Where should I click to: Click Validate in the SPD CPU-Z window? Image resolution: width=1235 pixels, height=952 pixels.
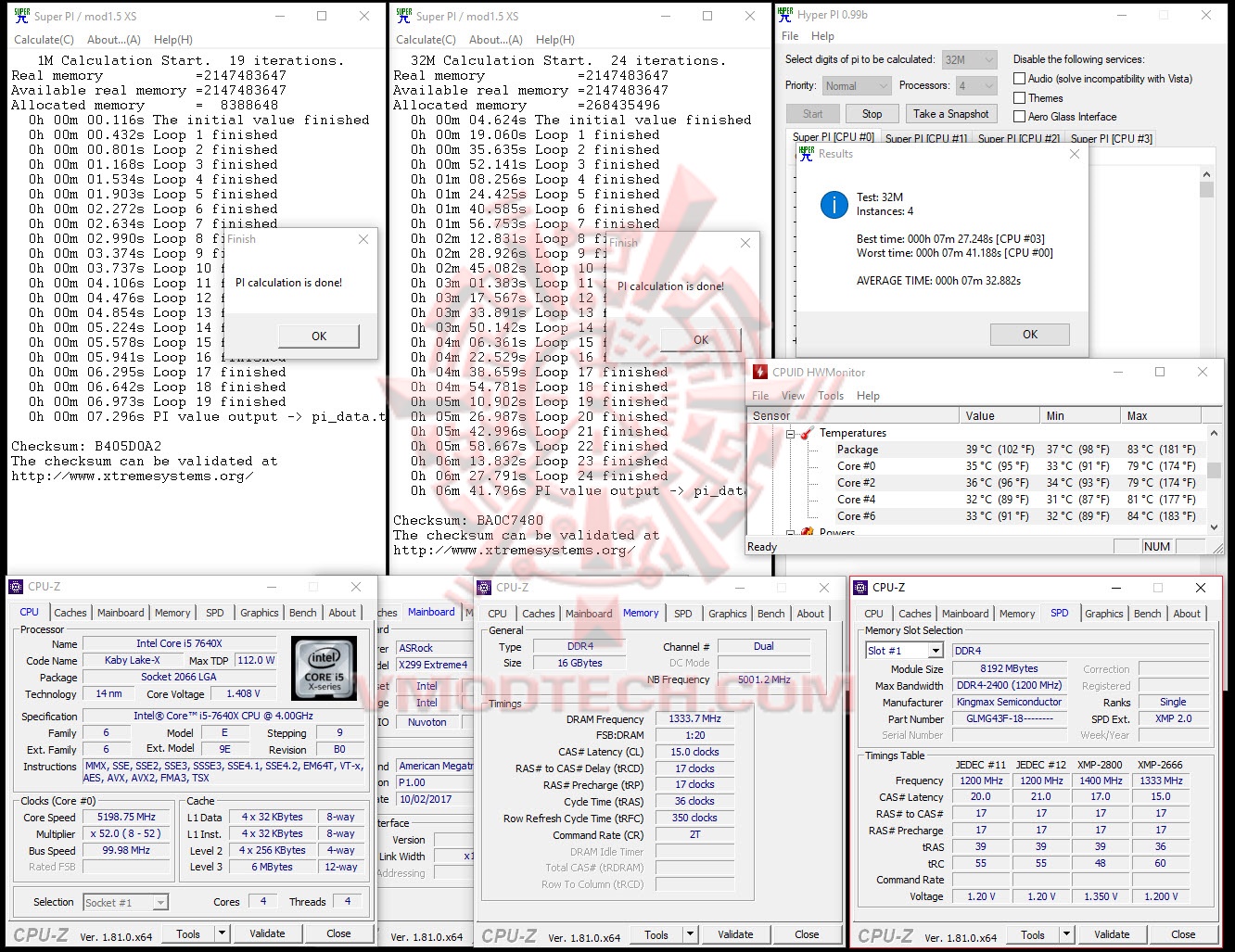click(1112, 934)
